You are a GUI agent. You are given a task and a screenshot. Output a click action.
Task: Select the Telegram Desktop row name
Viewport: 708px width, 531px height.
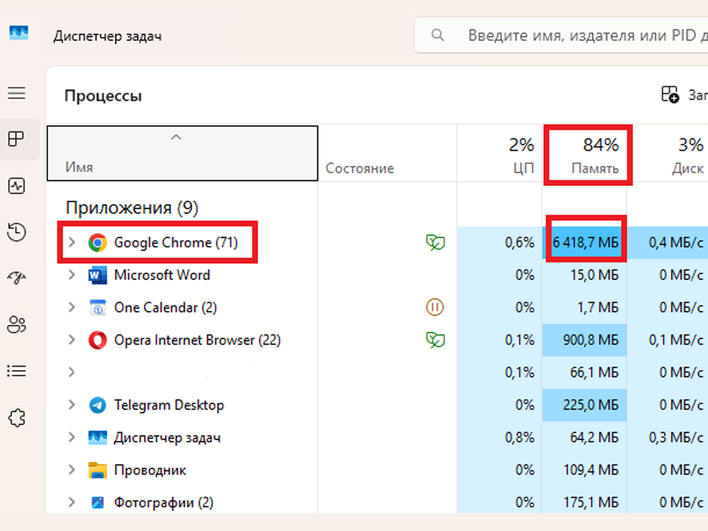169,405
